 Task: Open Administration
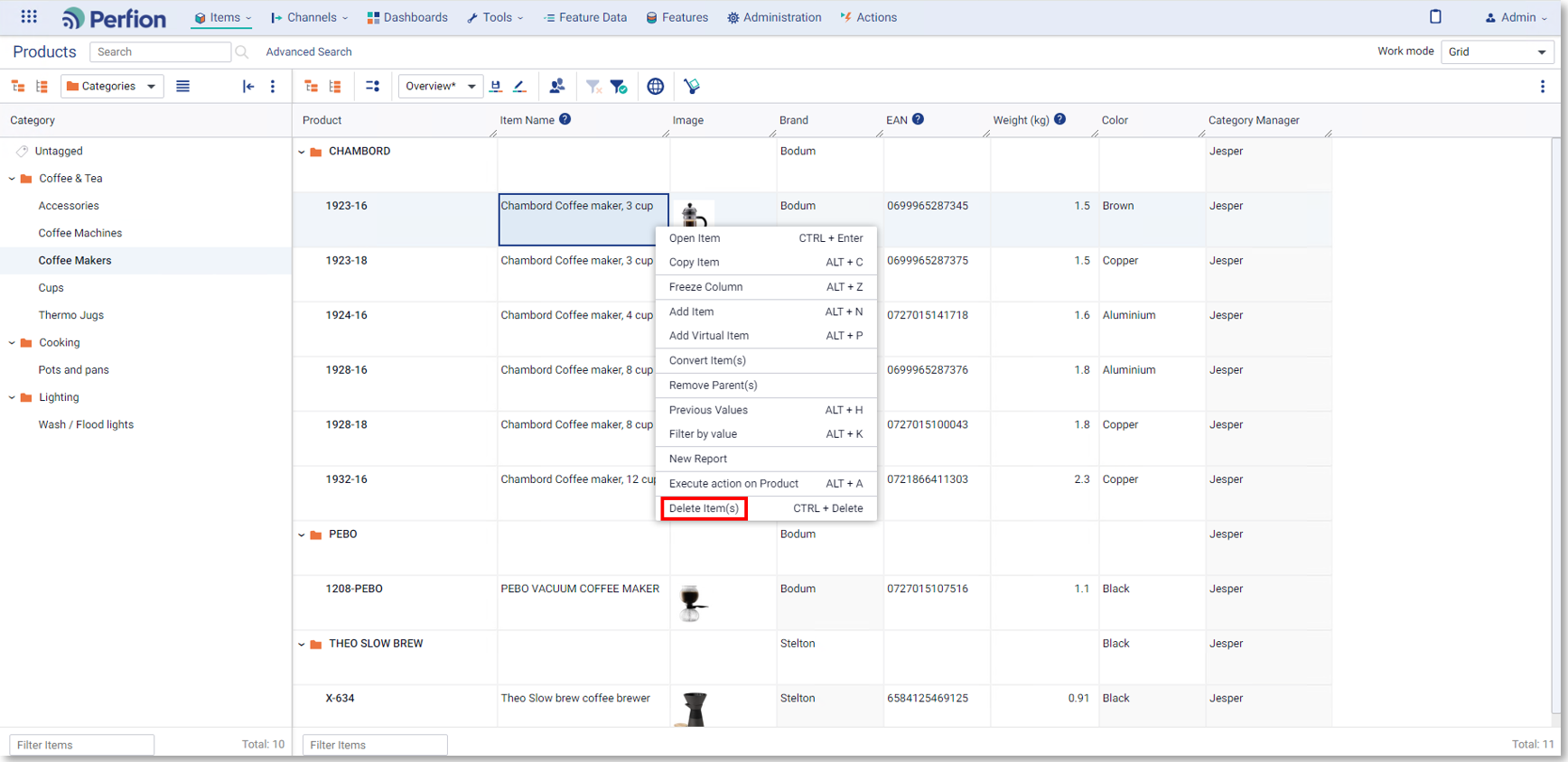pyautogui.click(x=775, y=18)
